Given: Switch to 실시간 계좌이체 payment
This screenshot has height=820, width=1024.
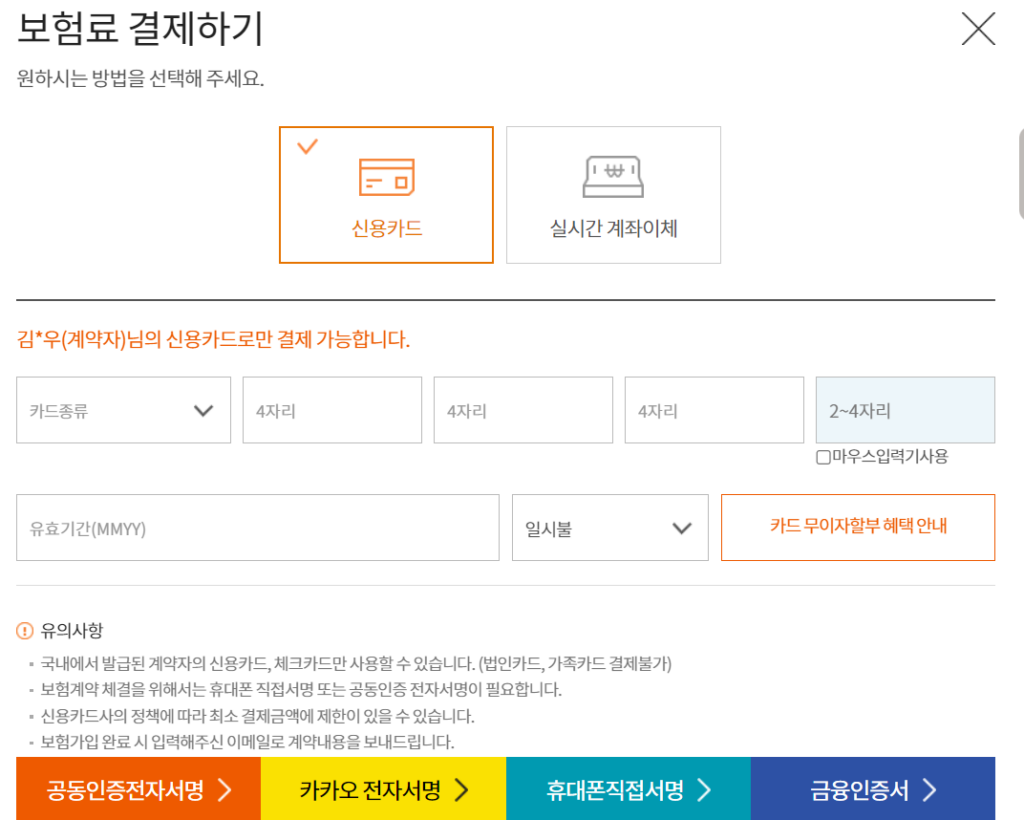Looking at the screenshot, I should pos(613,195).
